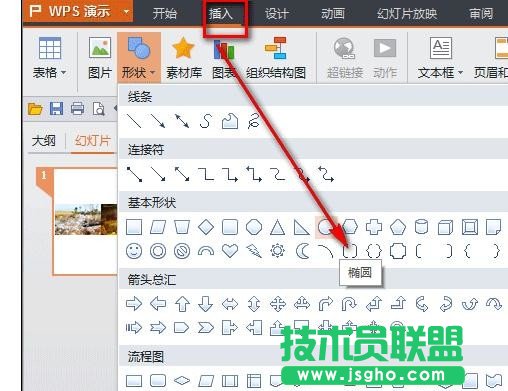Go to the 幻灯片放映 tab
Viewport: 508px width, 391px height.
pos(407,14)
